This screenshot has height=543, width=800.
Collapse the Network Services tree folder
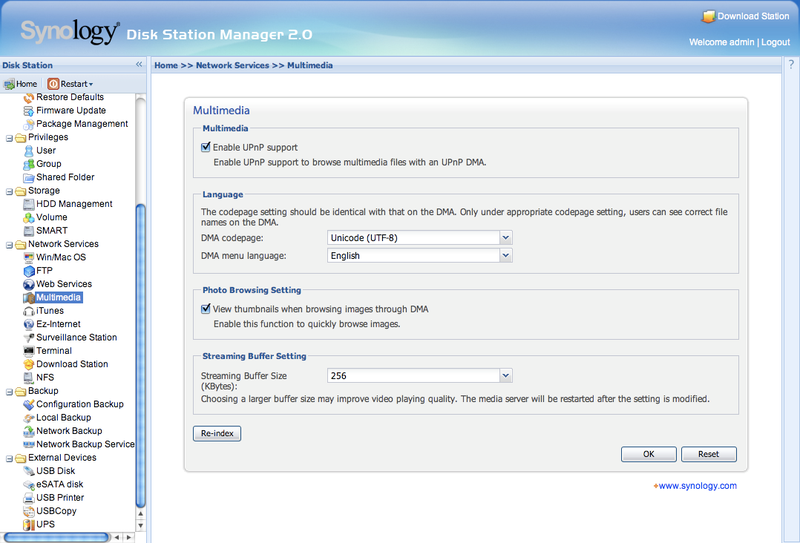(x=9, y=245)
